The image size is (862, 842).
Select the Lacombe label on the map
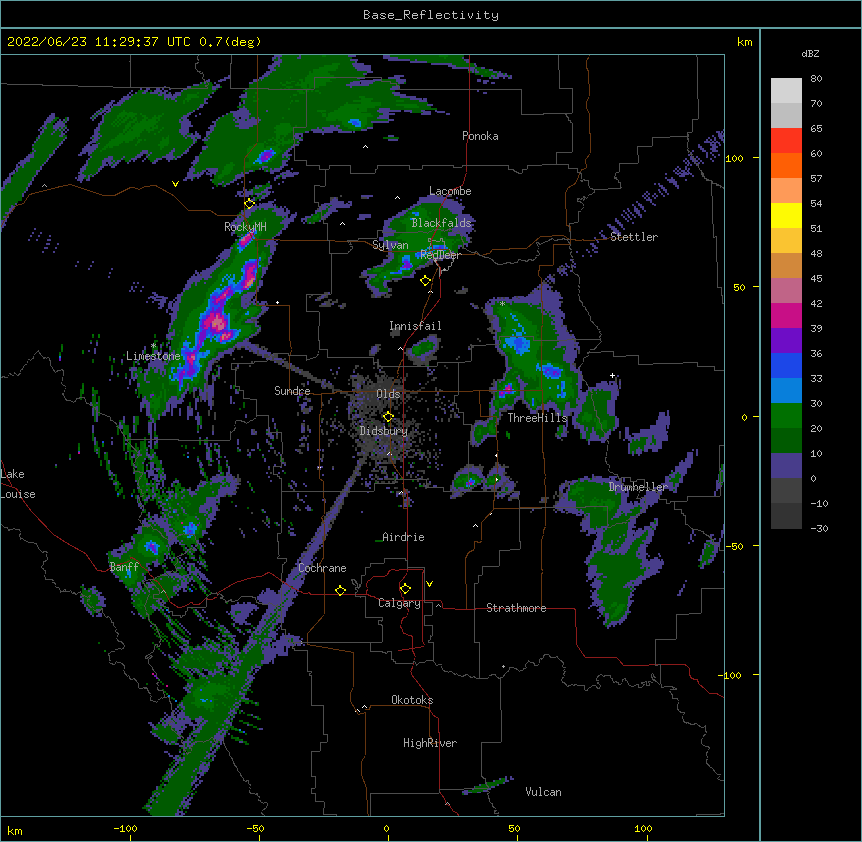coord(450,191)
